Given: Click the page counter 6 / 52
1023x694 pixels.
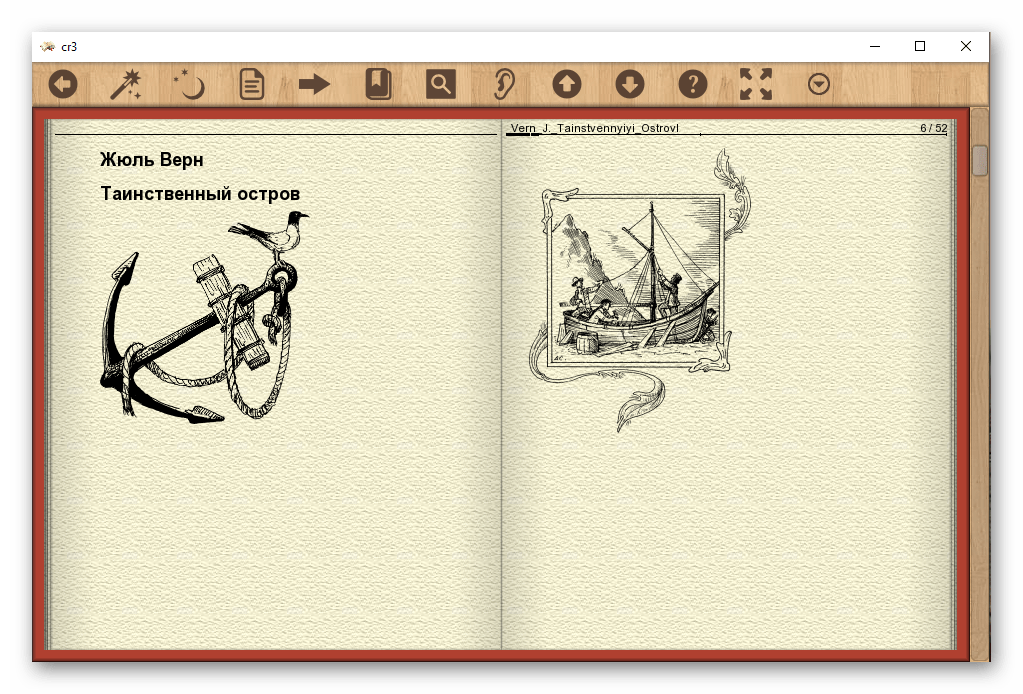Looking at the screenshot, I should pos(934,128).
